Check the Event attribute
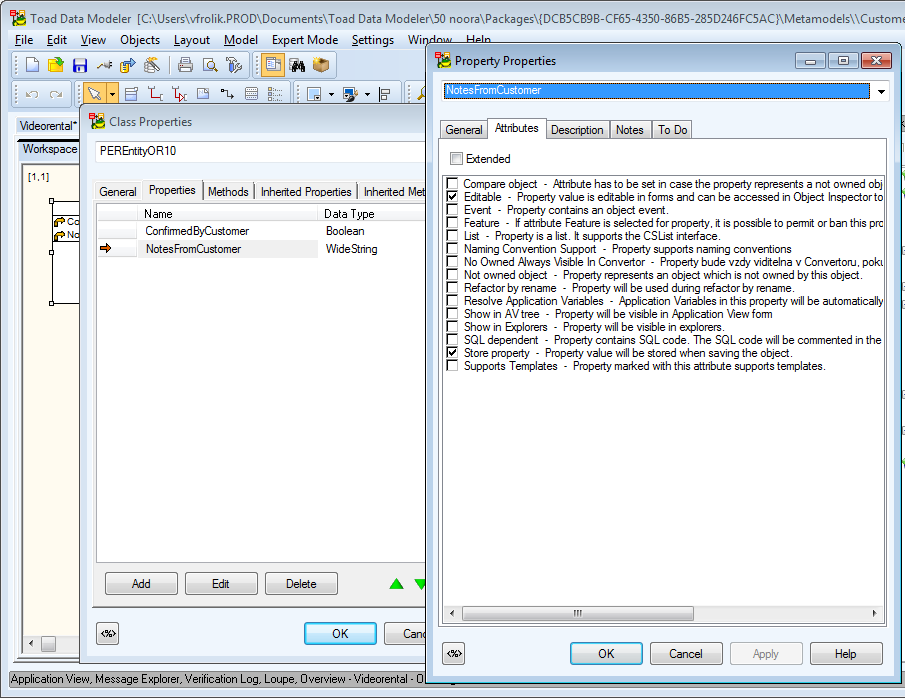The height and width of the screenshot is (699, 905). (452, 210)
